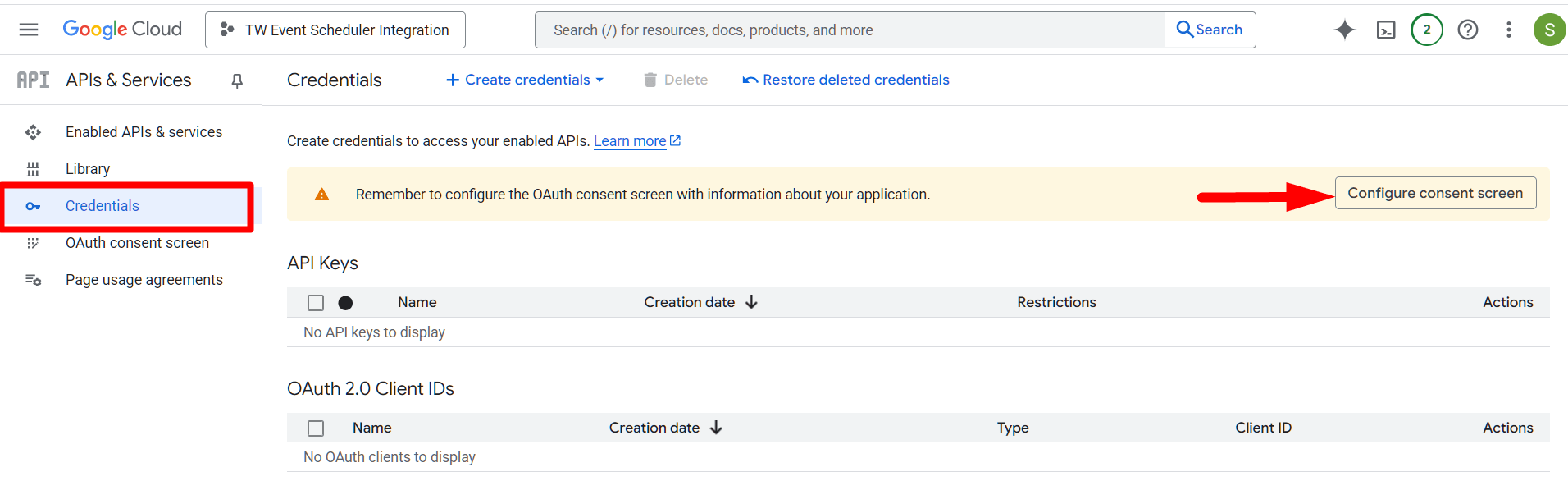Viewport: 1568px width, 504px height.
Task: Open the TW Event Scheduler Integration project picker
Action: [x=335, y=30]
